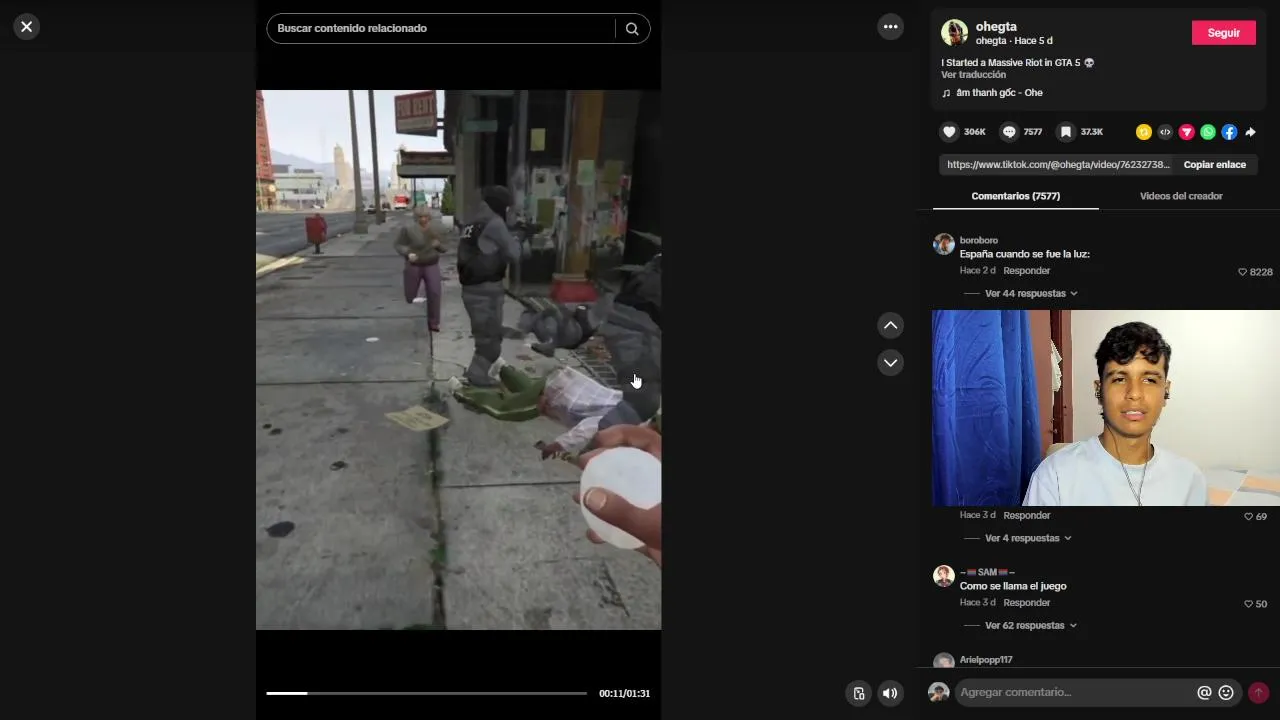
Task: Open SAM commenter avatar
Action: [x=943, y=576]
